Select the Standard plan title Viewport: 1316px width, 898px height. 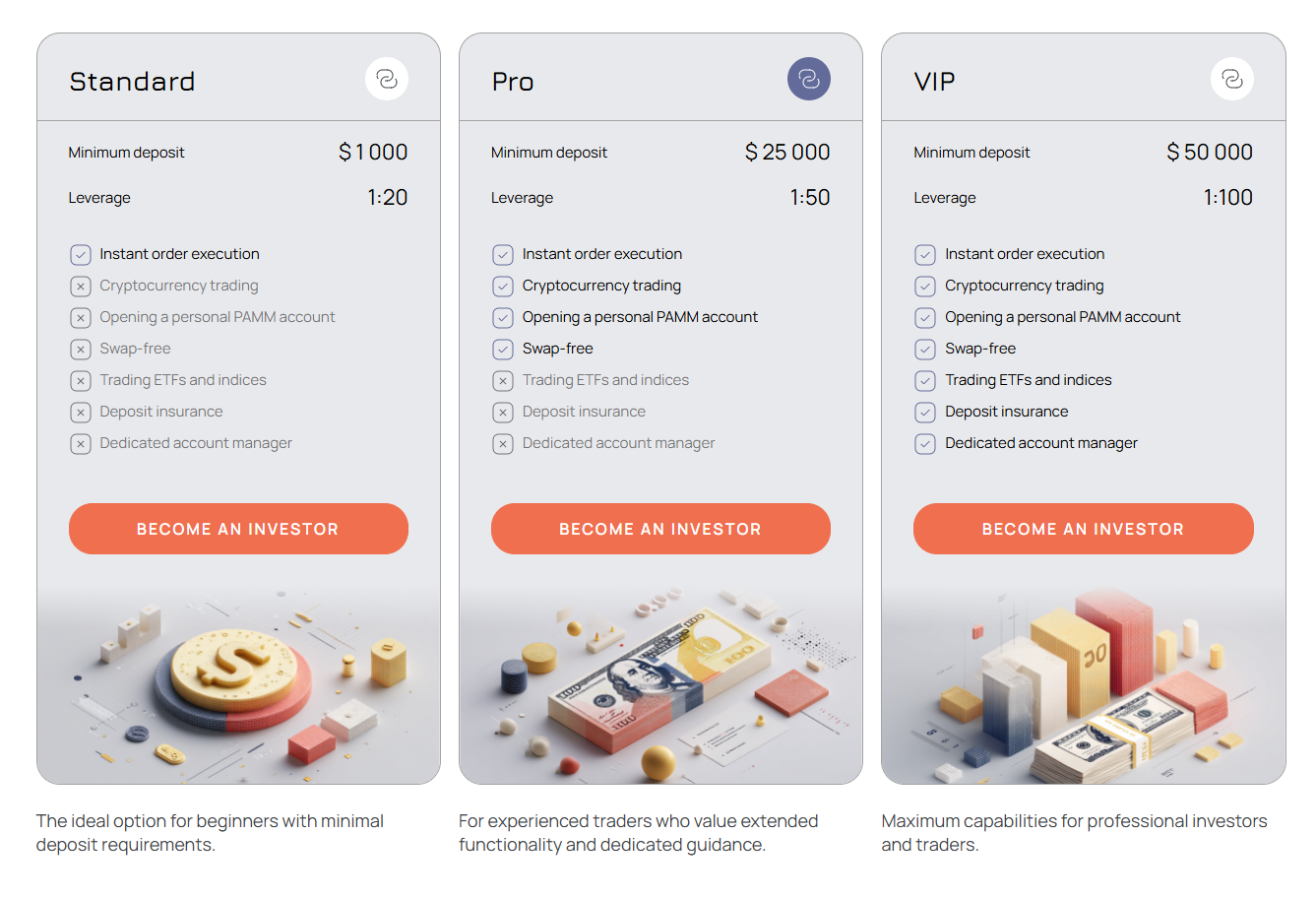[132, 81]
